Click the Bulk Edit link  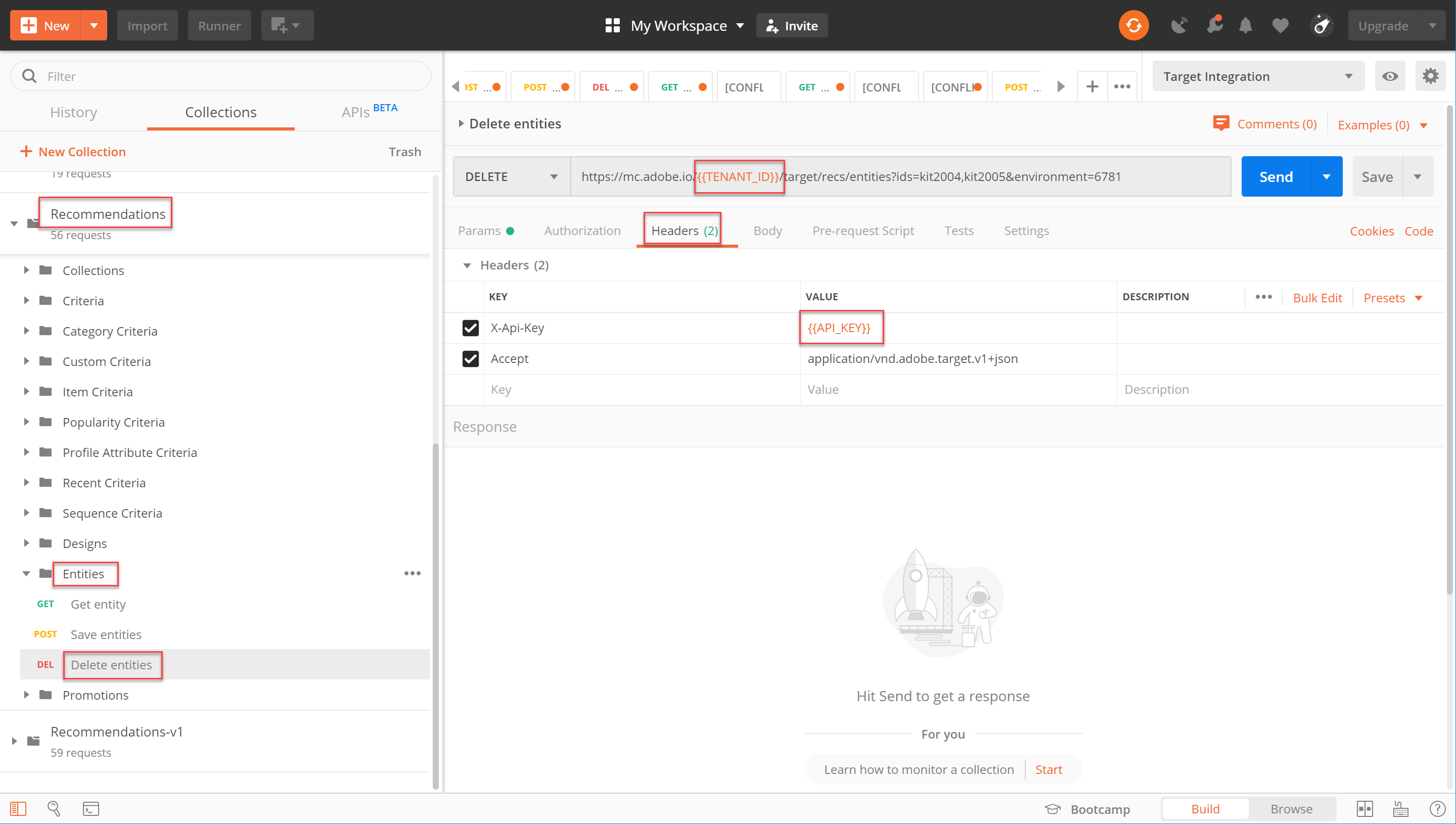pyautogui.click(x=1317, y=298)
